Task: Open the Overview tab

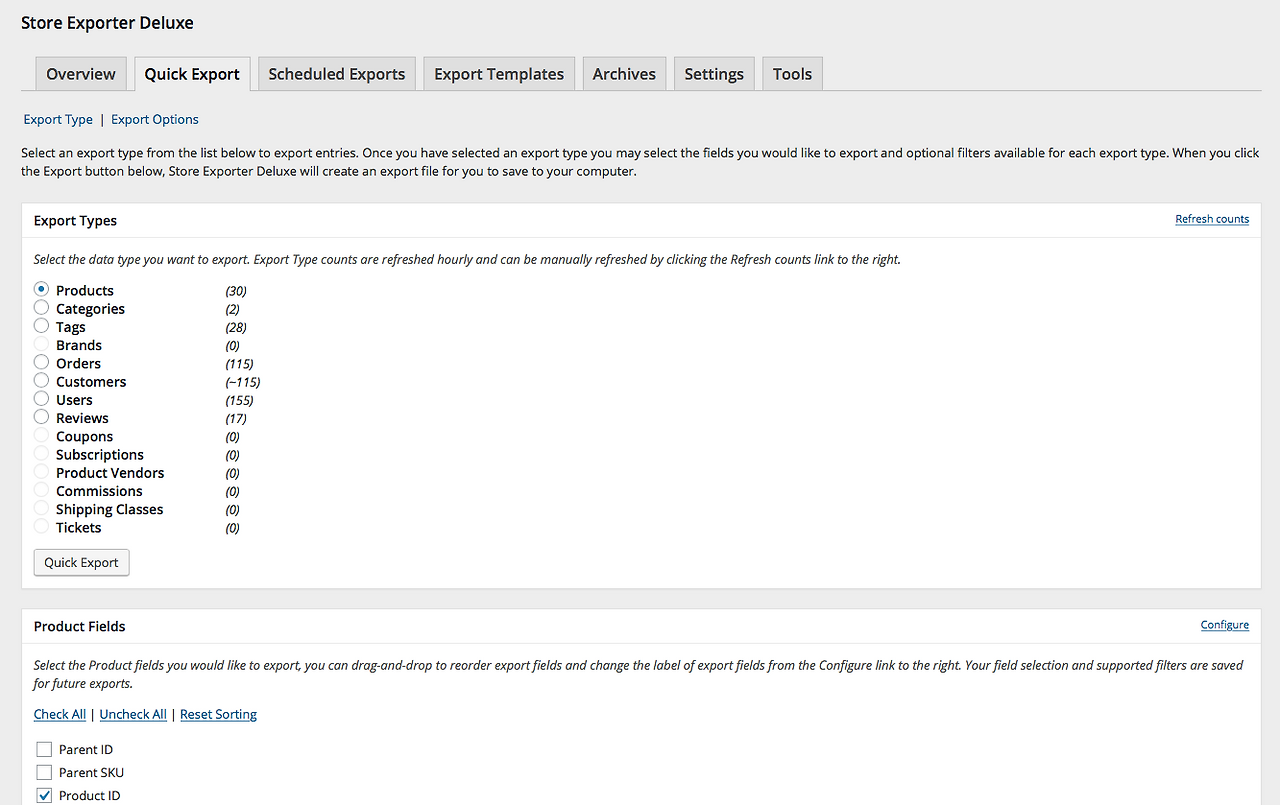Action: 81,74
